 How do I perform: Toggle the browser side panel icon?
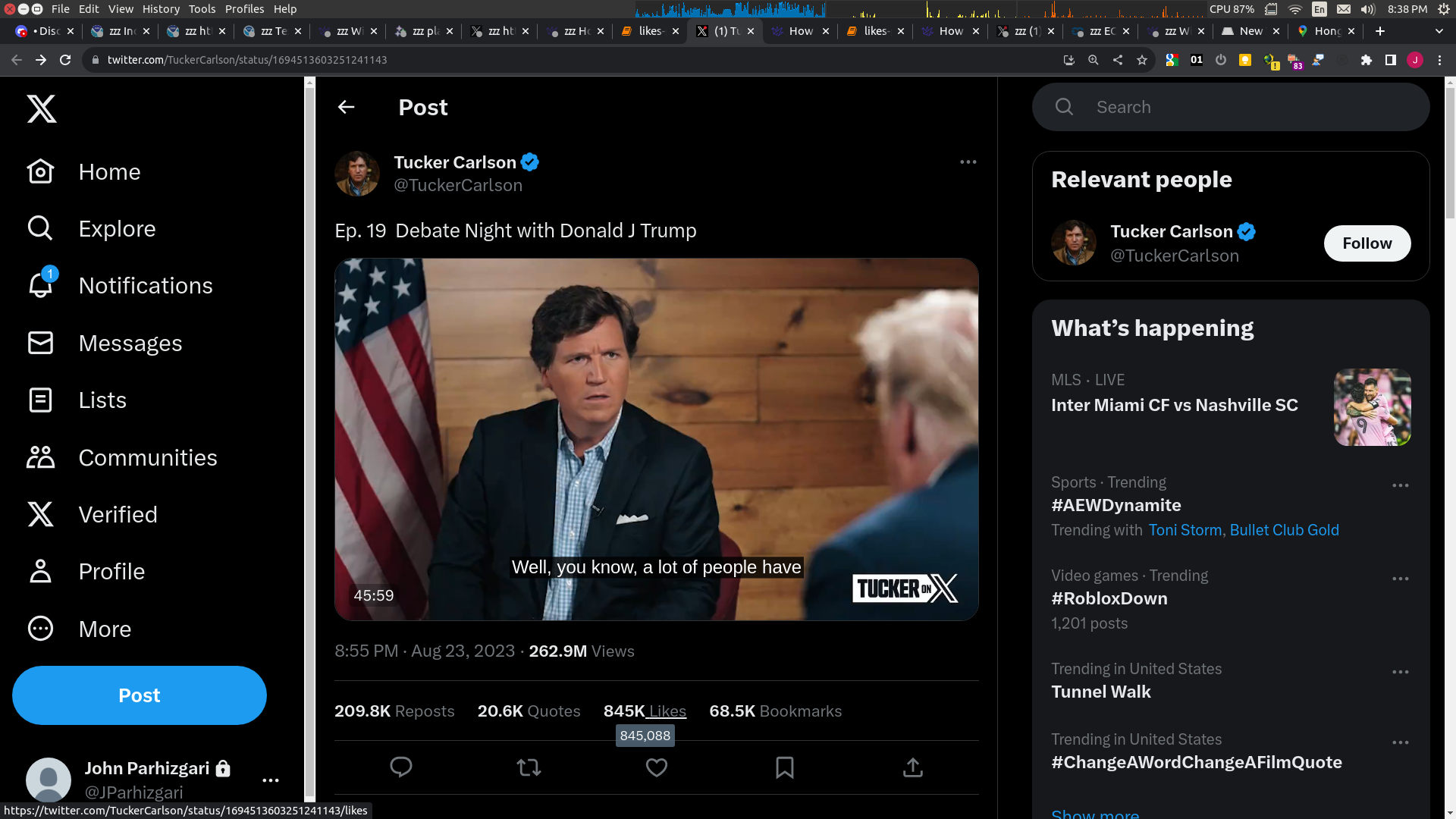[1391, 60]
